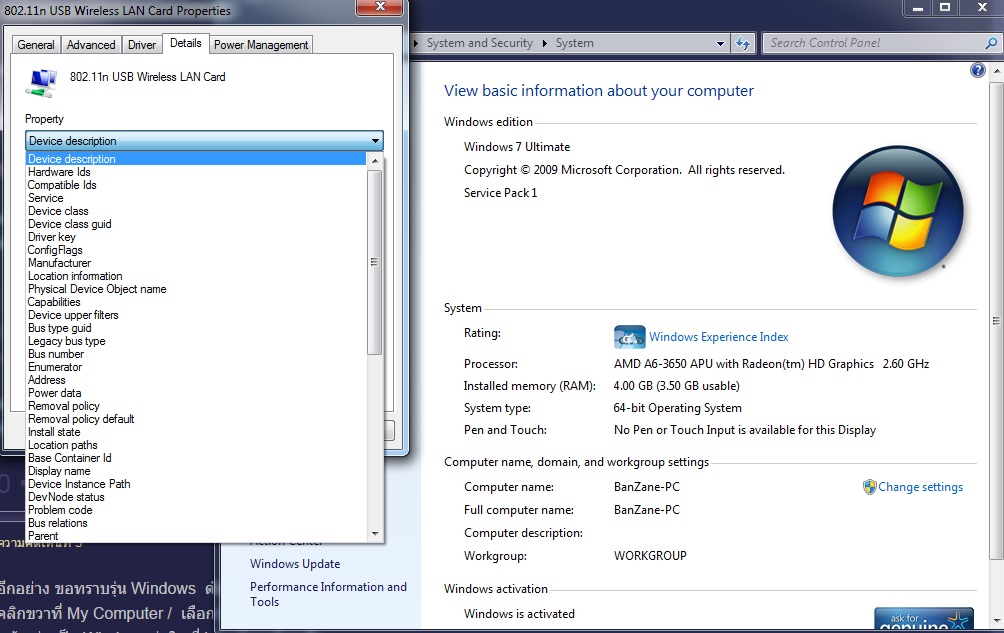
Task: Close the wireless LAN card properties dialog
Action: [380, 6]
